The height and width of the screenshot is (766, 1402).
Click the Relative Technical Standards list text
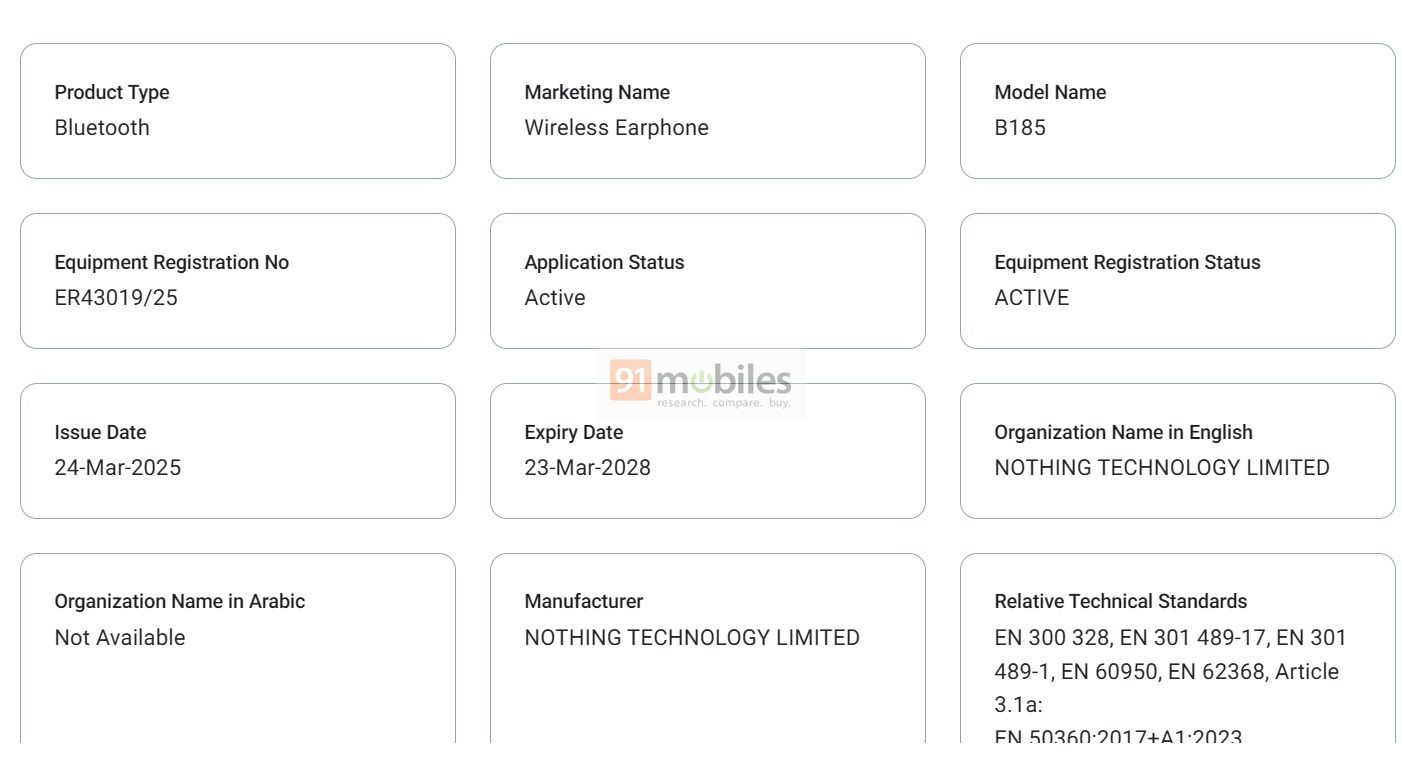(x=1171, y=688)
